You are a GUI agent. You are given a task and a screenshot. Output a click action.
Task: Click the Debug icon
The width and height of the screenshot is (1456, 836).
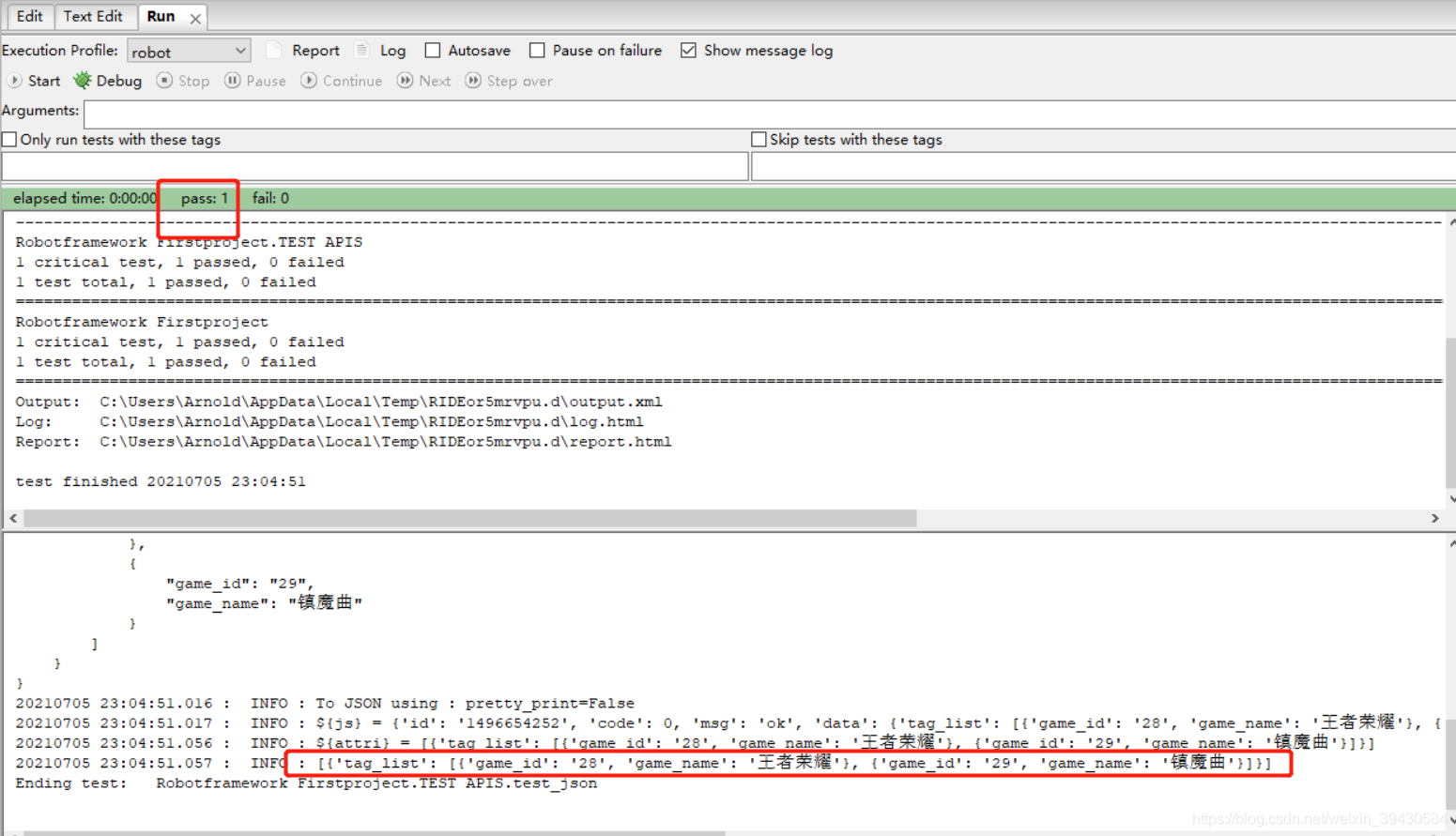(x=107, y=81)
